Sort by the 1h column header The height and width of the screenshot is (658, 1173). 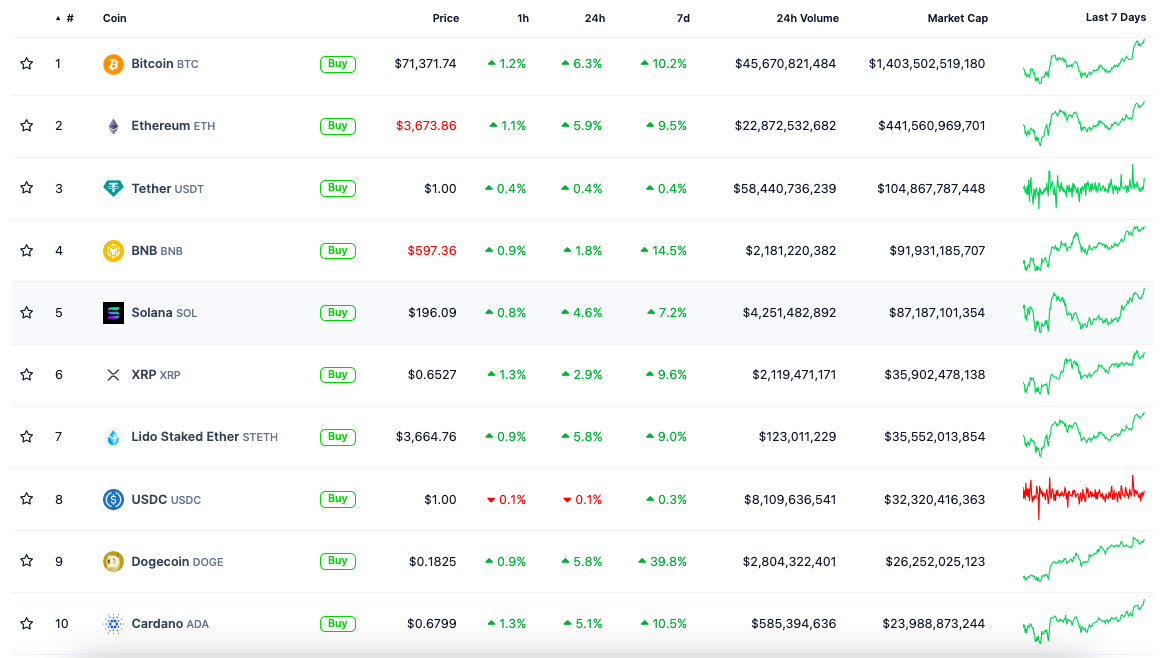[x=523, y=18]
